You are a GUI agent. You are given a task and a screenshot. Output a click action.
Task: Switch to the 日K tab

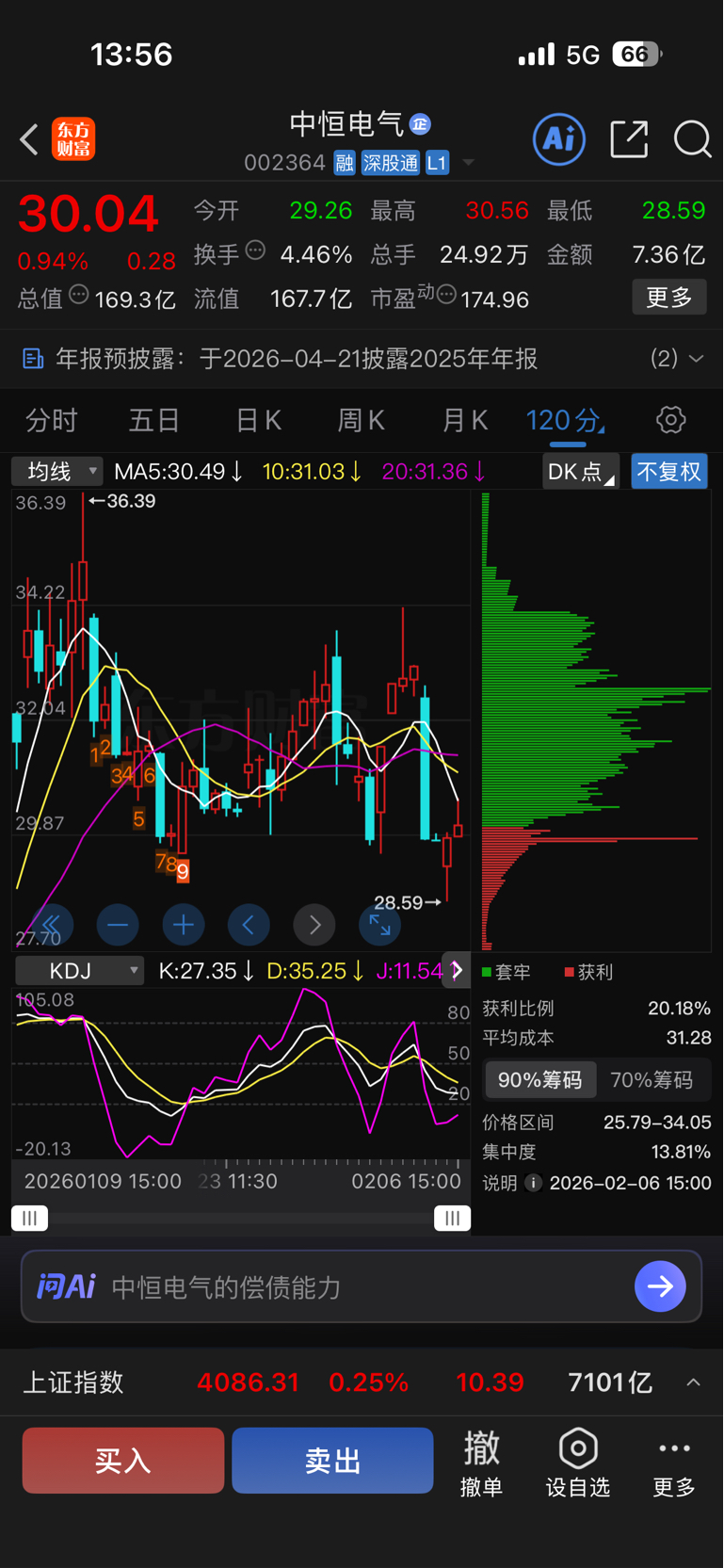(x=259, y=420)
